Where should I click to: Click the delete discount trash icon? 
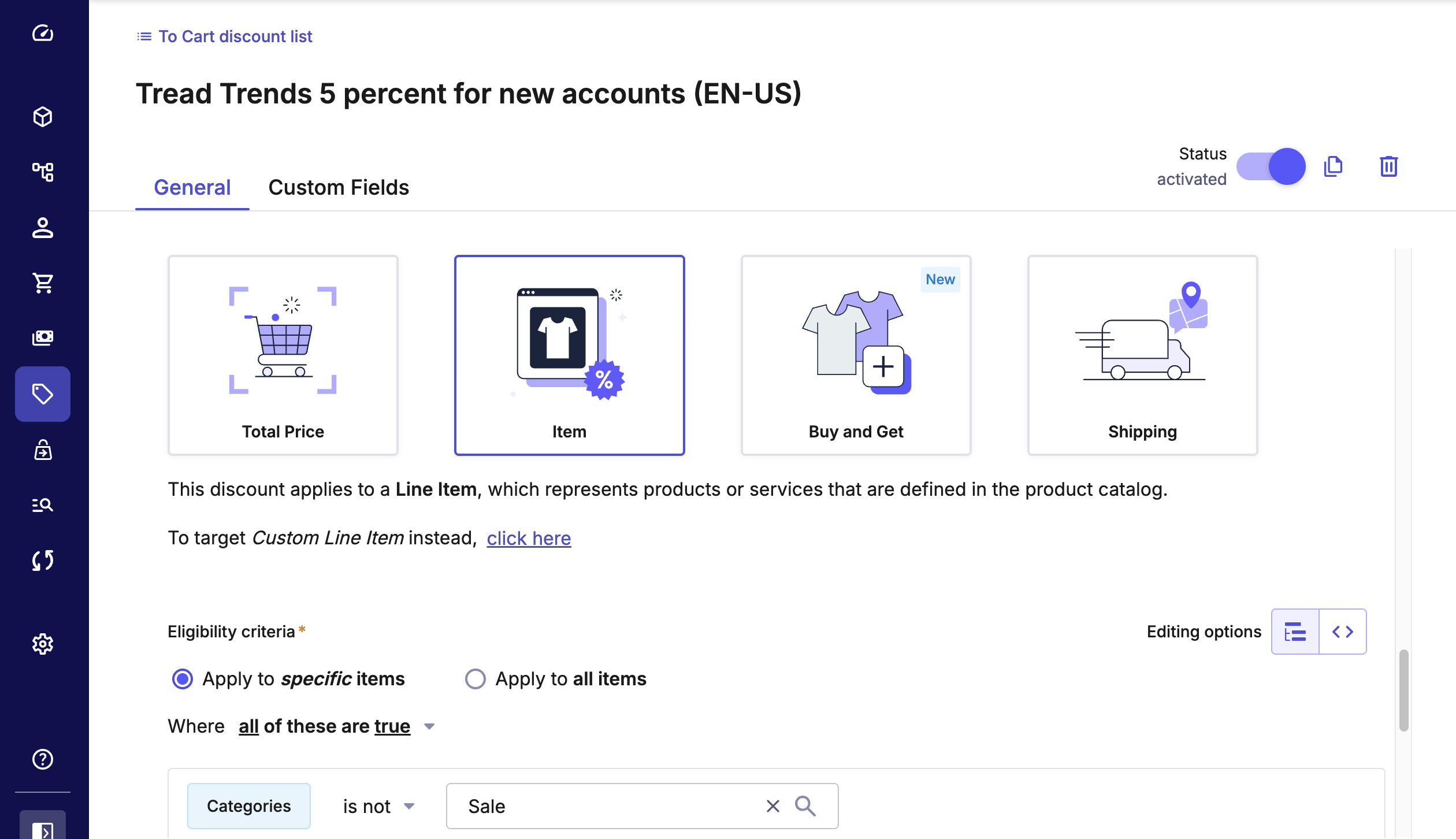[1388, 166]
